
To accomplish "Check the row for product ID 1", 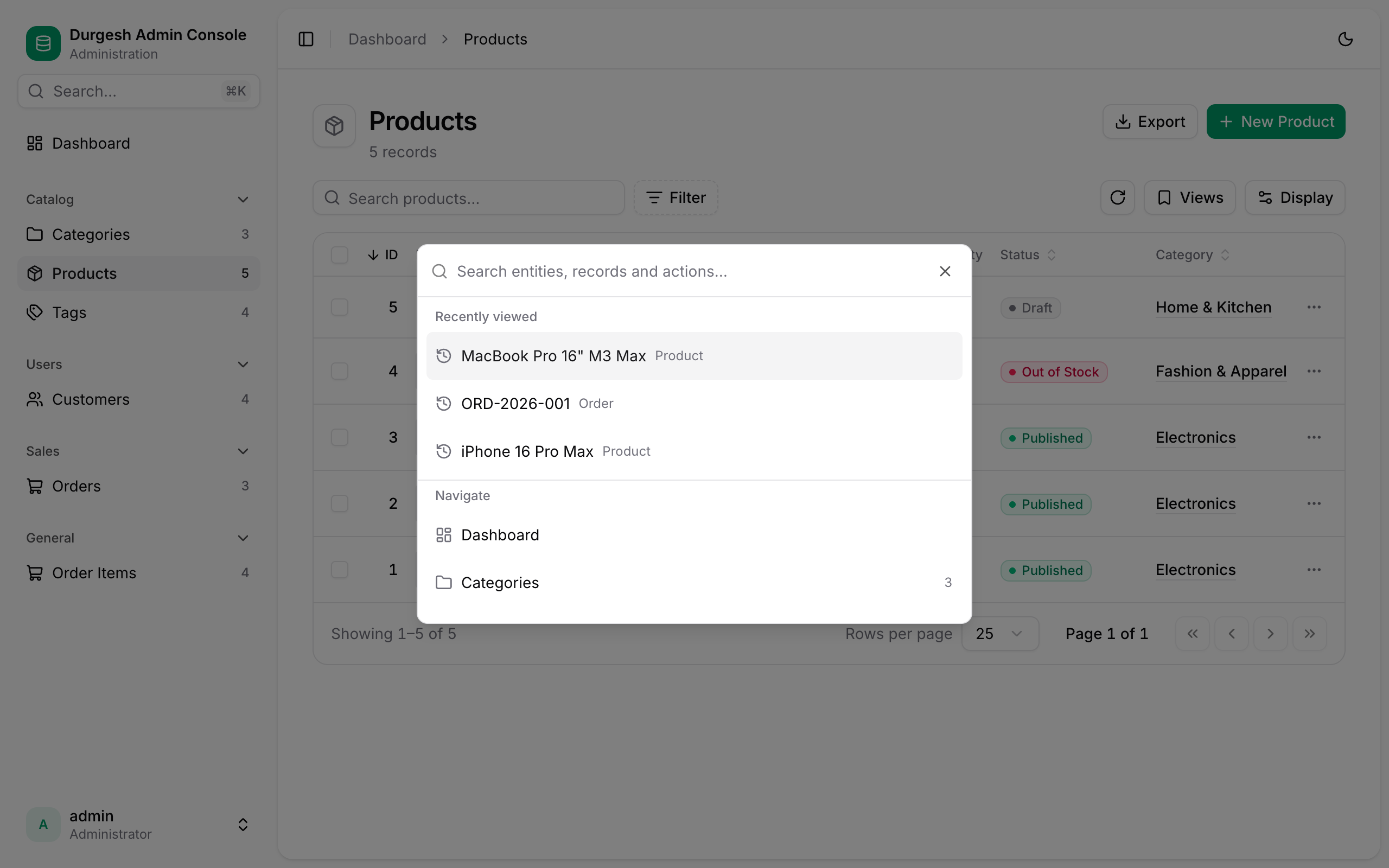I will 340,570.
